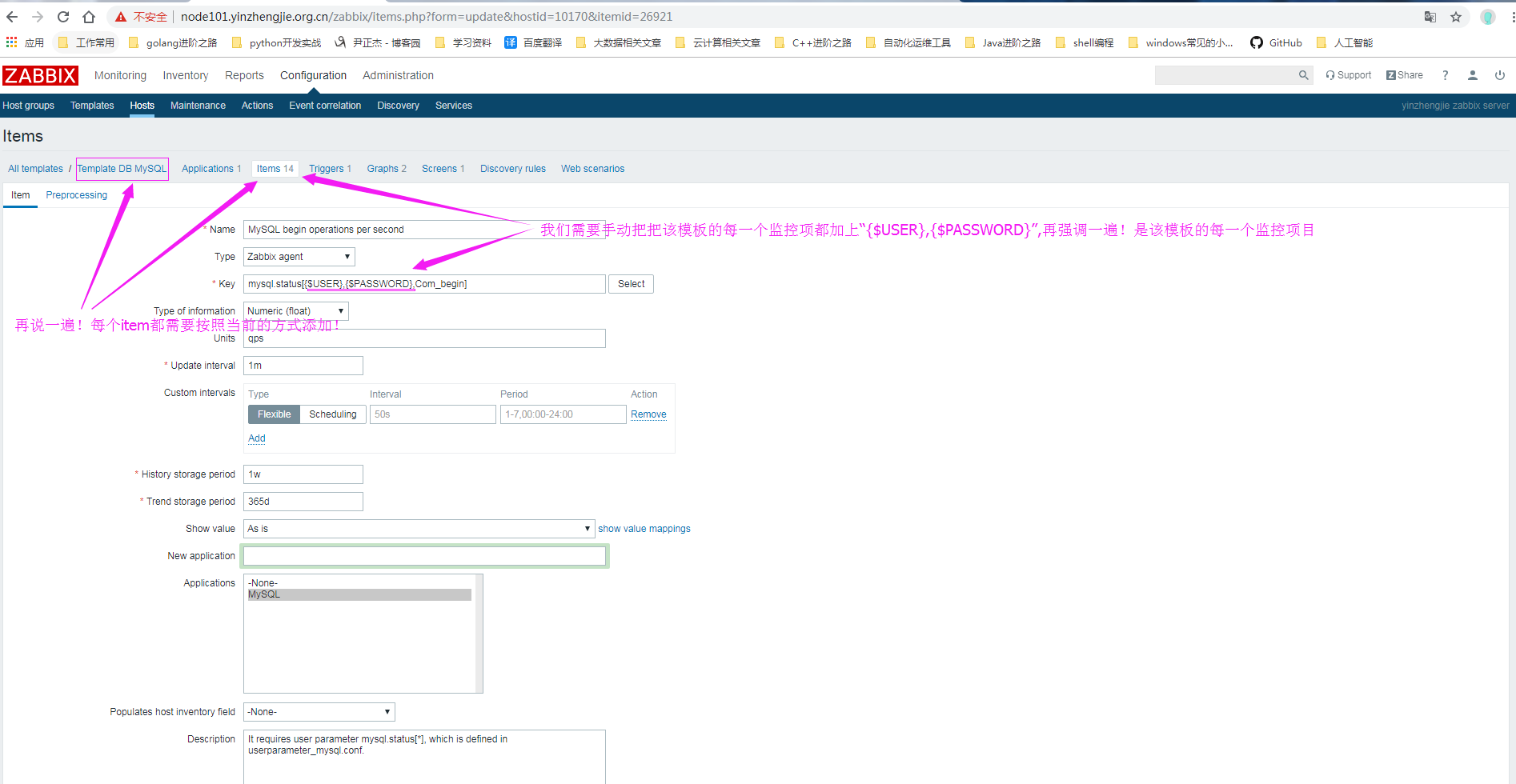This screenshot has height=784, width=1516.
Task: Open the Inventory menu
Action: tap(186, 75)
